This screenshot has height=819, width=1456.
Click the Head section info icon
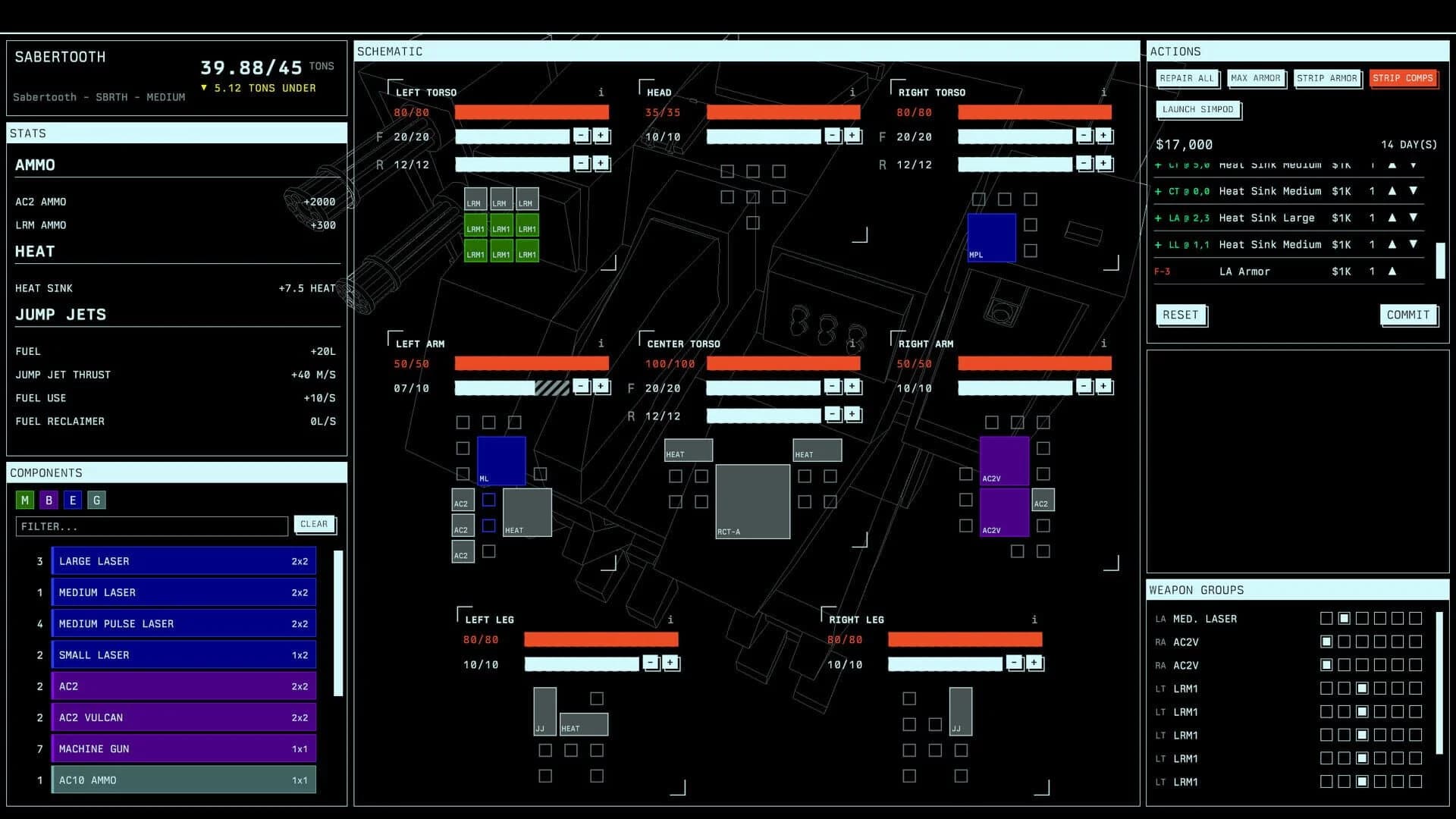pyautogui.click(x=852, y=92)
